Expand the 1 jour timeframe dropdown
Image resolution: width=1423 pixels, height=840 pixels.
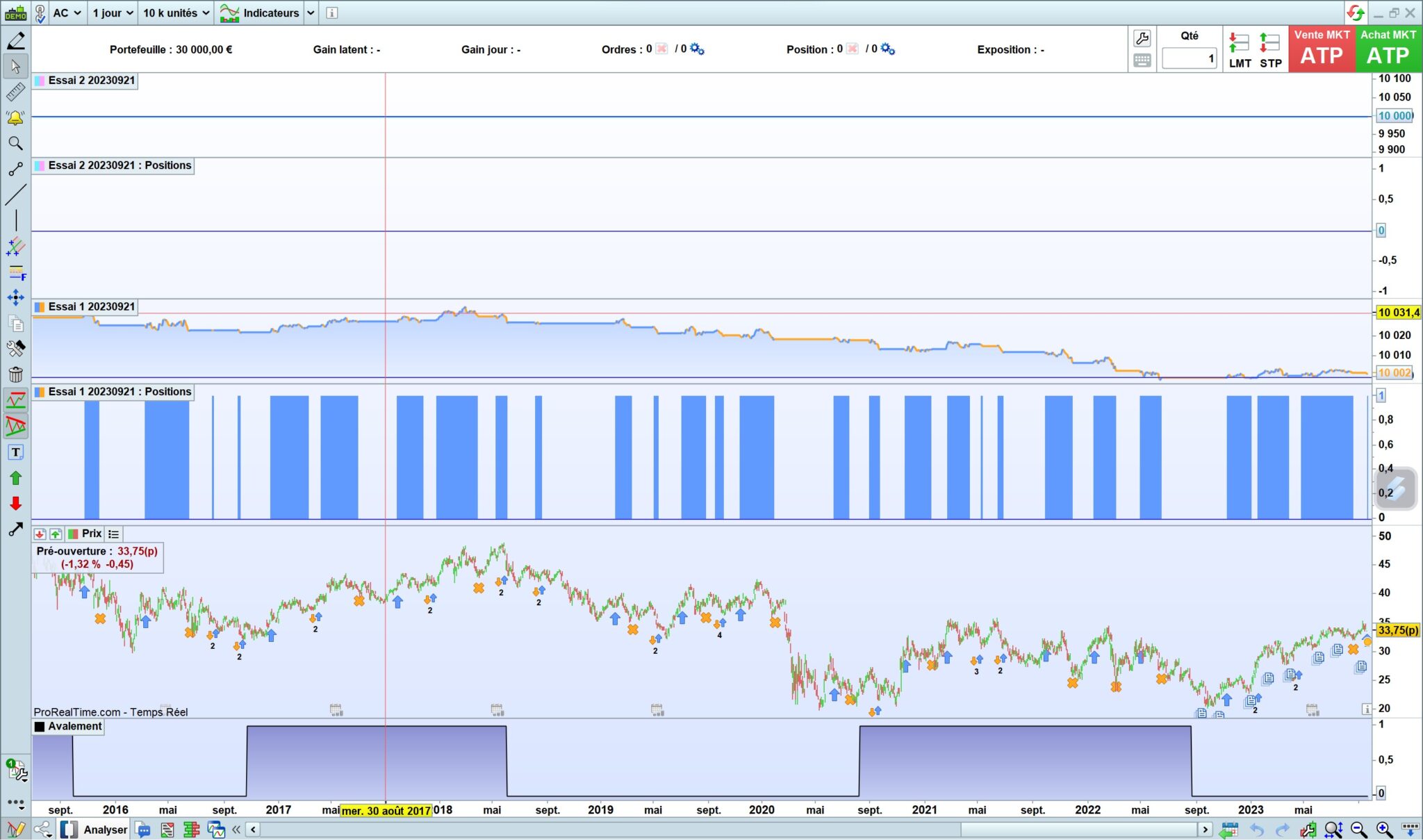(x=112, y=13)
